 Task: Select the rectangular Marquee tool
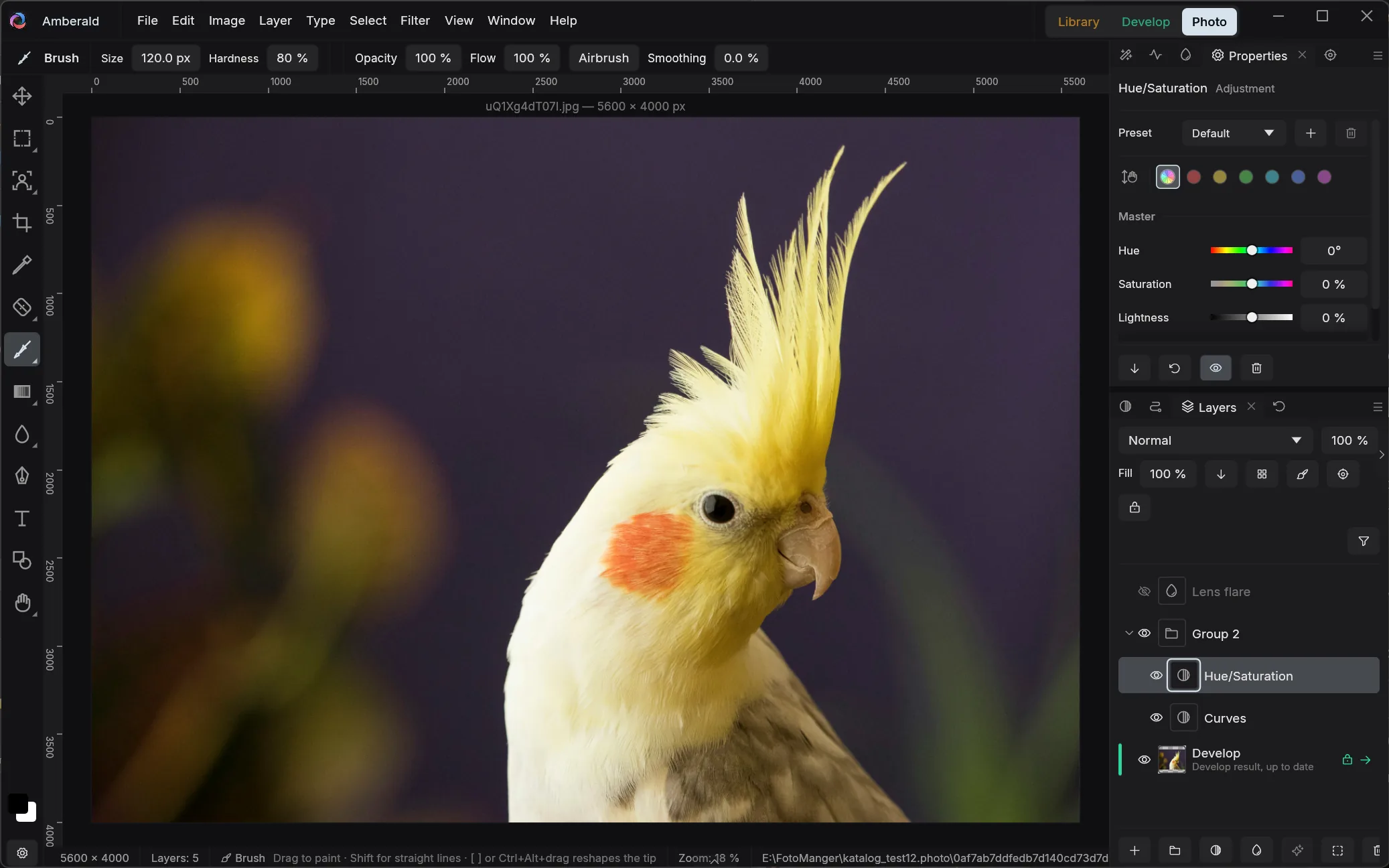point(22,139)
